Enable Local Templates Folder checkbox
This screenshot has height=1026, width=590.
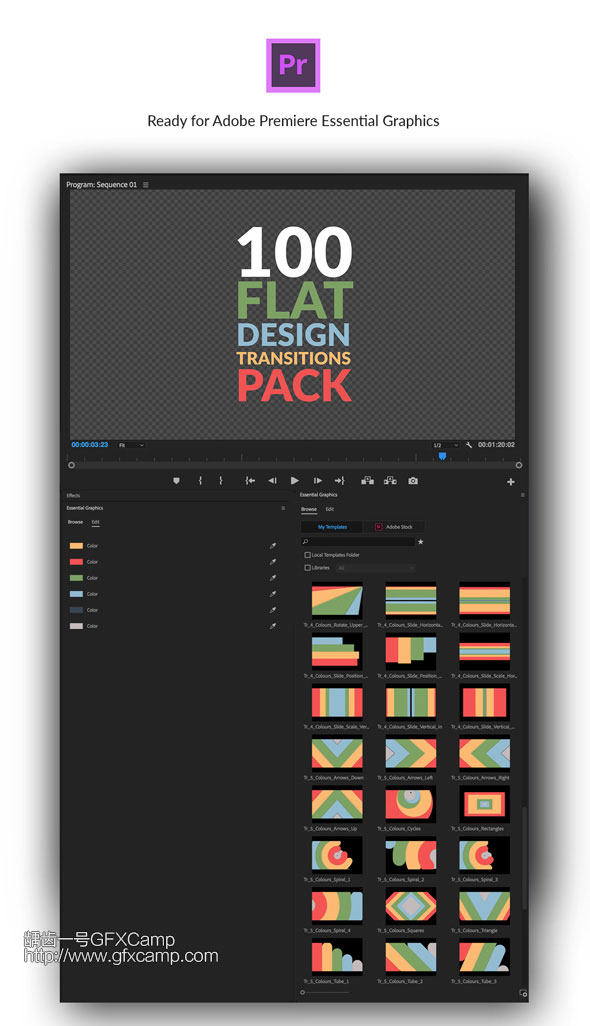coord(307,555)
